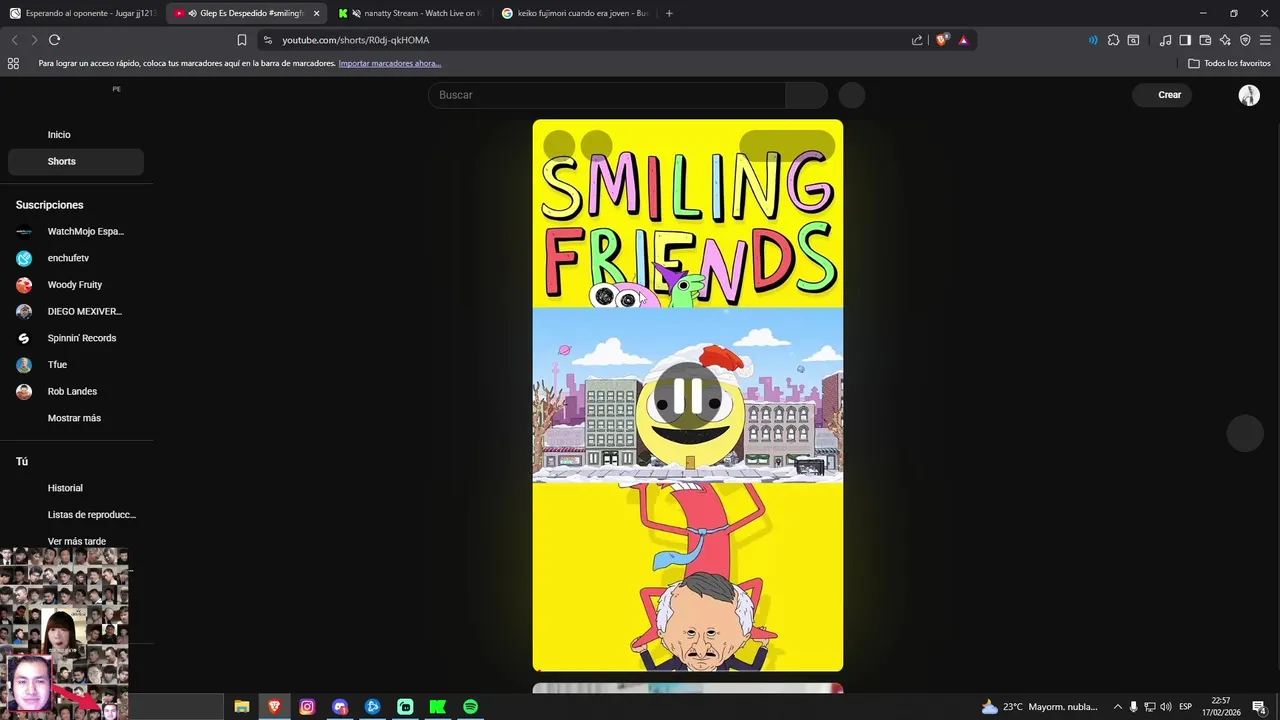Open the weather widget showing 23°C
1280x720 pixels.
(x=1039, y=707)
